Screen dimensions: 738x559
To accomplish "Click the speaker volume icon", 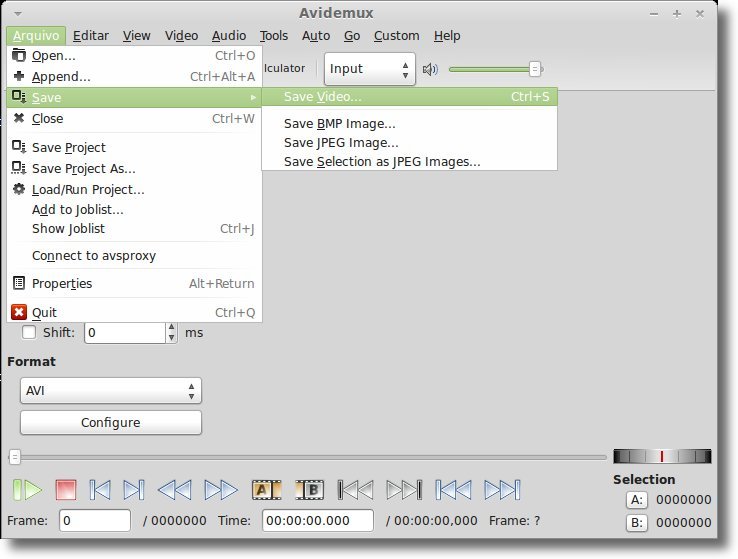I will click(x=430, y=70).
